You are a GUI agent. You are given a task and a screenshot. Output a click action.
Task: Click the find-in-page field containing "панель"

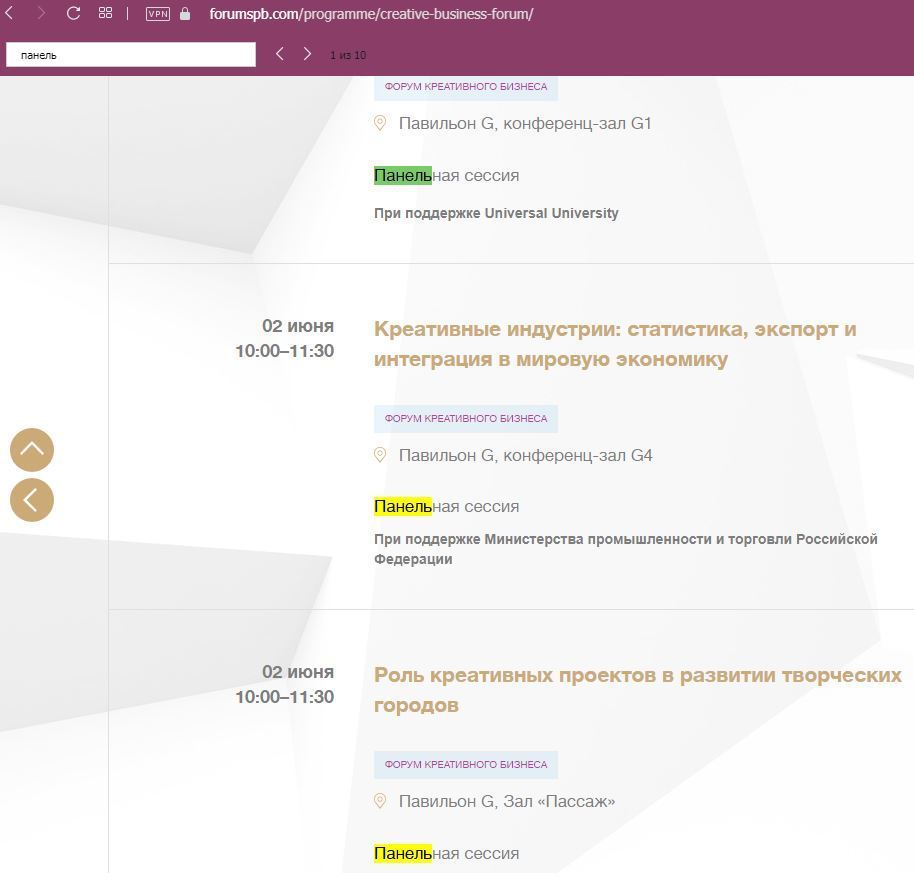tap(131, 55)
